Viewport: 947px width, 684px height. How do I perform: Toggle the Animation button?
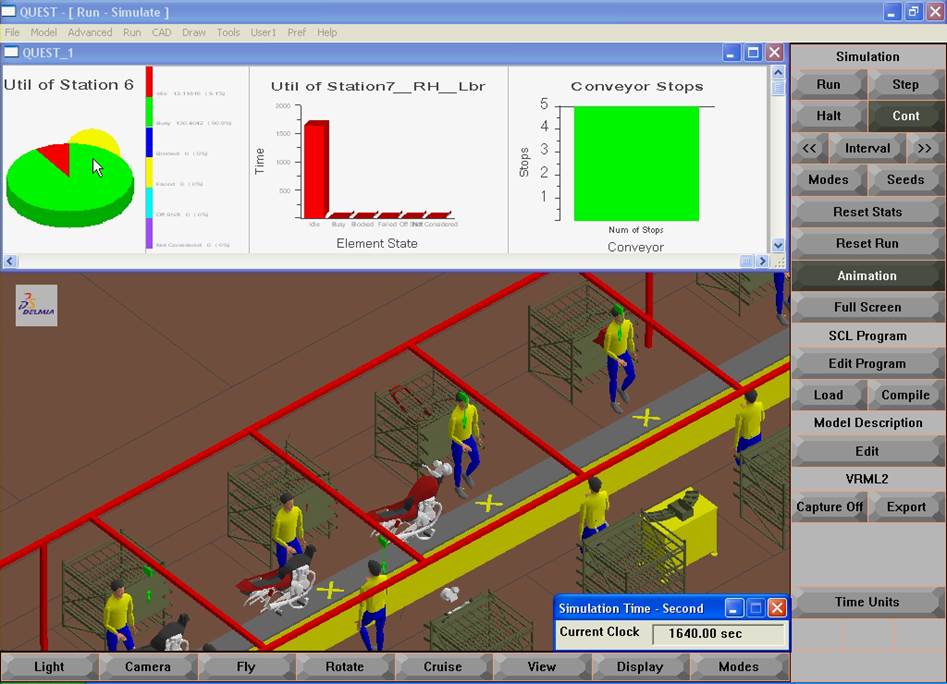click(x=867, y=275)
